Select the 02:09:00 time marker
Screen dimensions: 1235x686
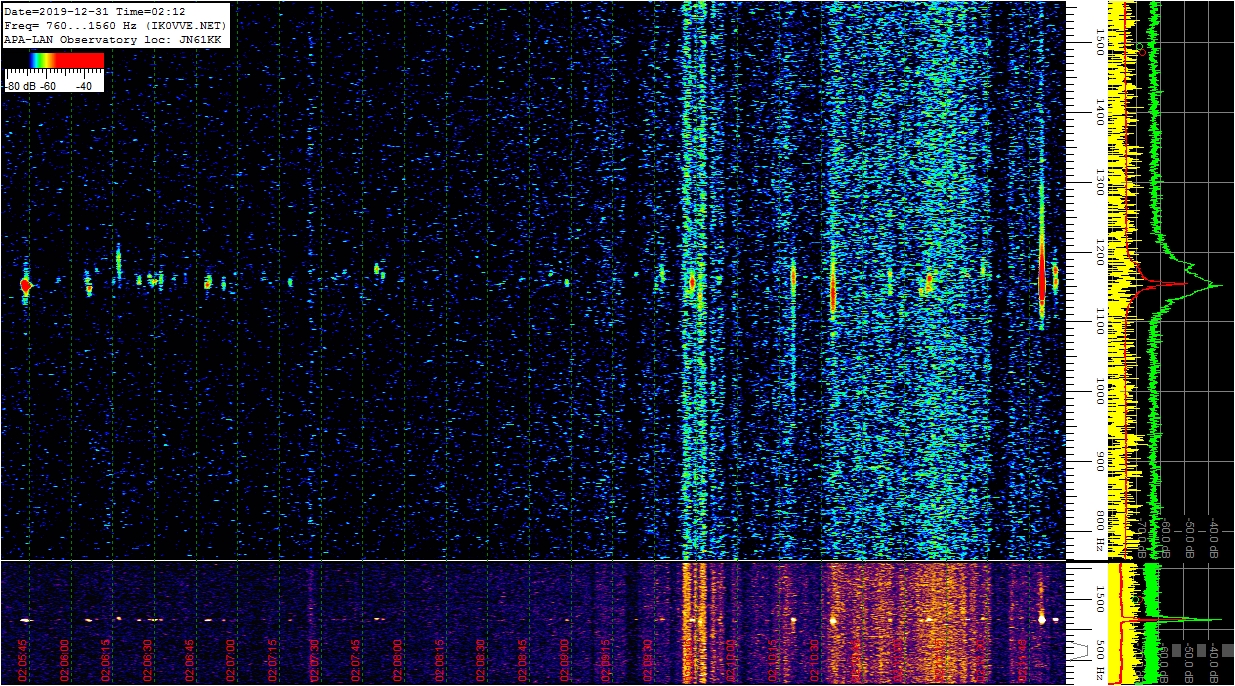click(564, 659)
